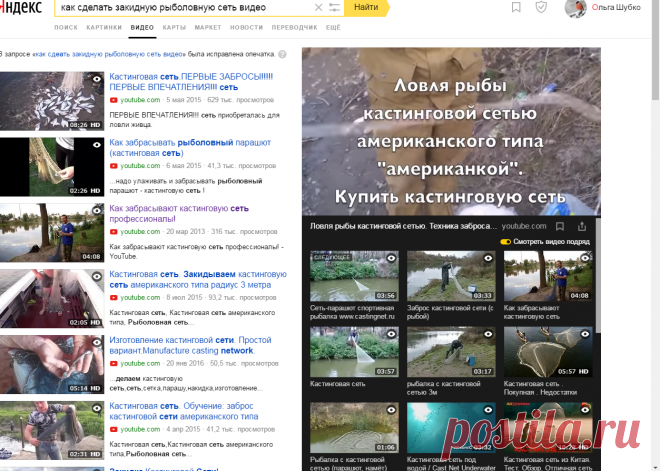Screen dimensions: 660x471
Task: Share the playing video
Action: pos(582,226)
